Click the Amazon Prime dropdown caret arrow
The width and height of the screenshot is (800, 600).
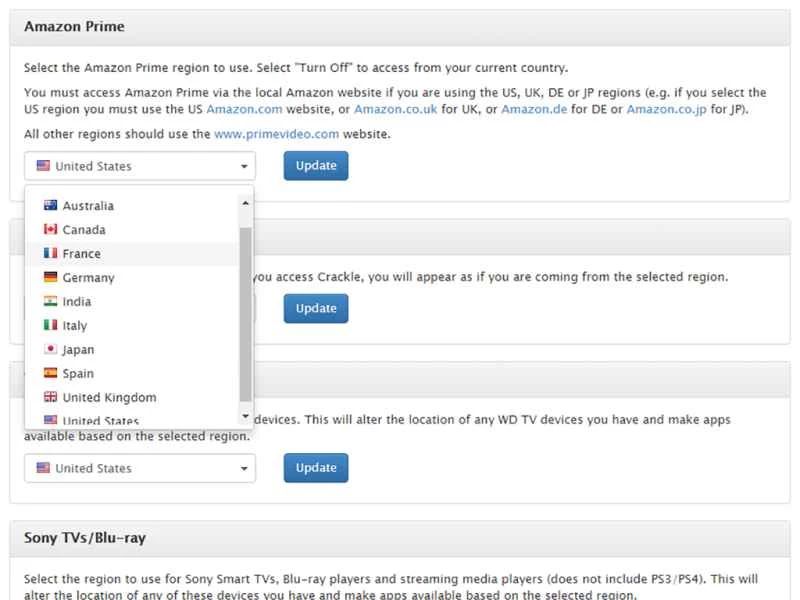point(244,167)
